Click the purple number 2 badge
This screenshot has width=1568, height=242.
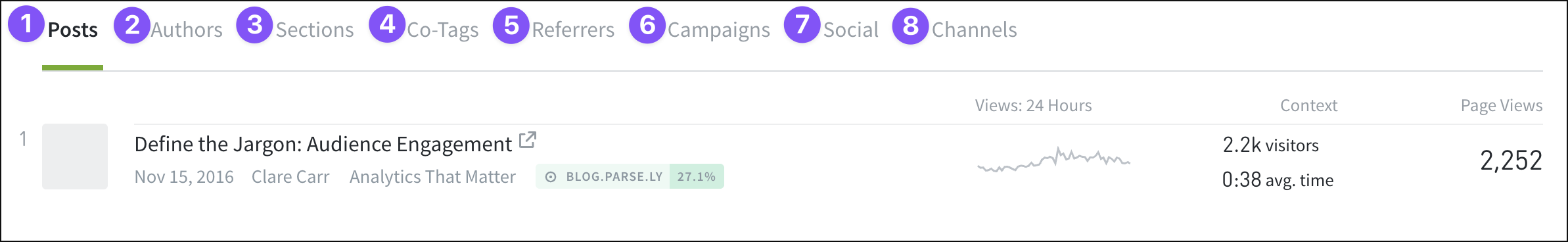(132, 26)
